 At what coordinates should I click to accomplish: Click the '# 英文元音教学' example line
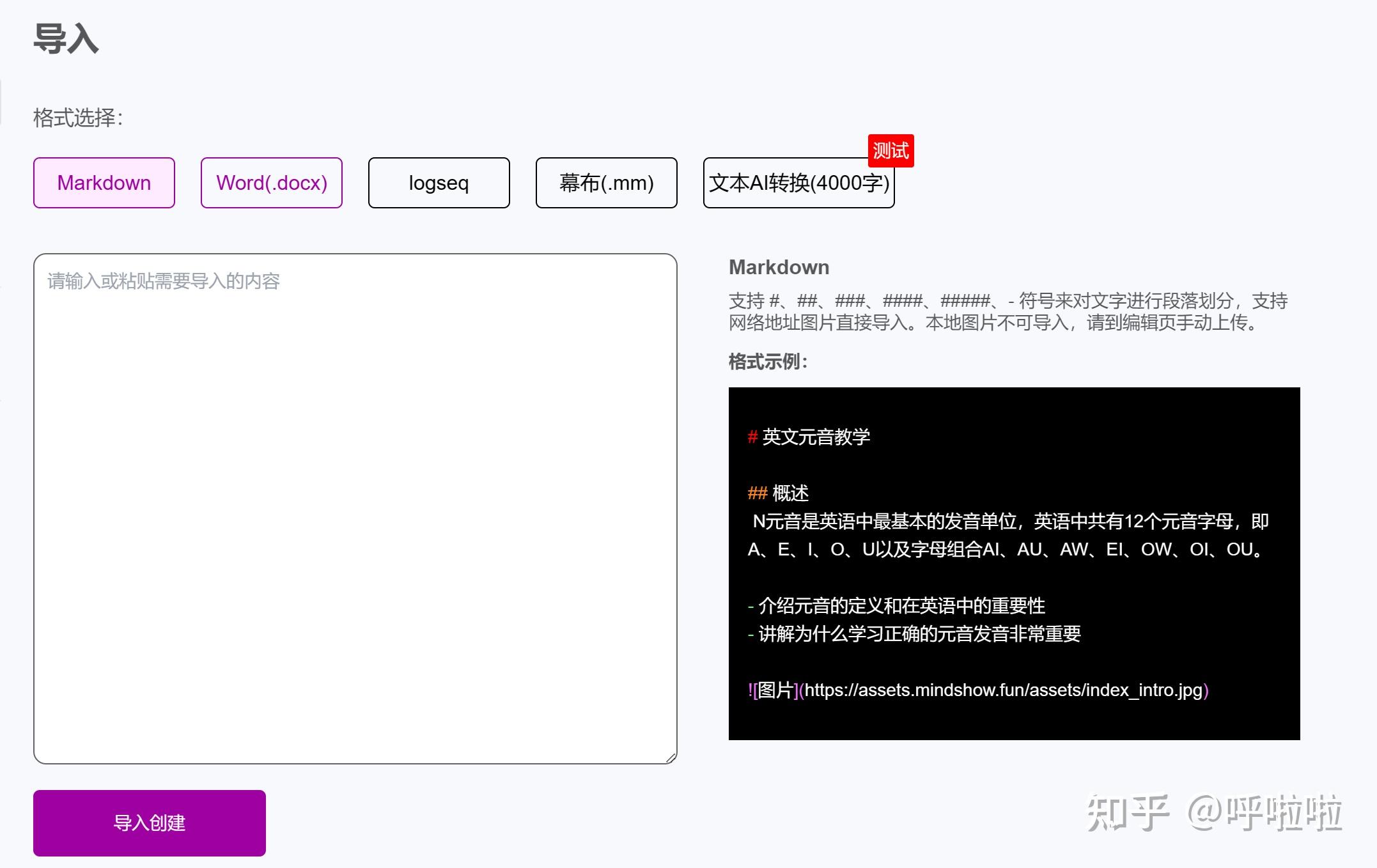(809, 437)
